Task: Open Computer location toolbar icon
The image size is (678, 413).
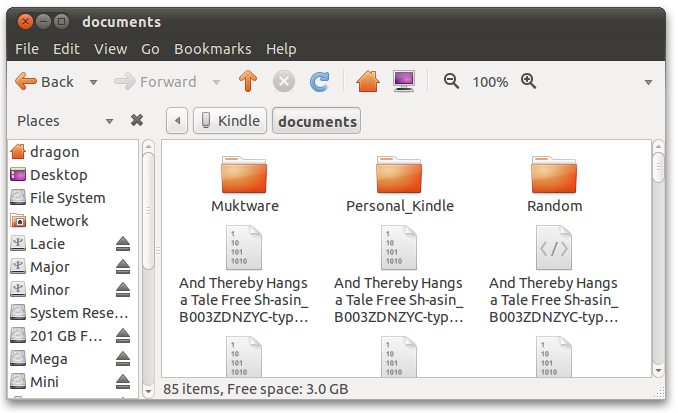Action: (404, 82)
